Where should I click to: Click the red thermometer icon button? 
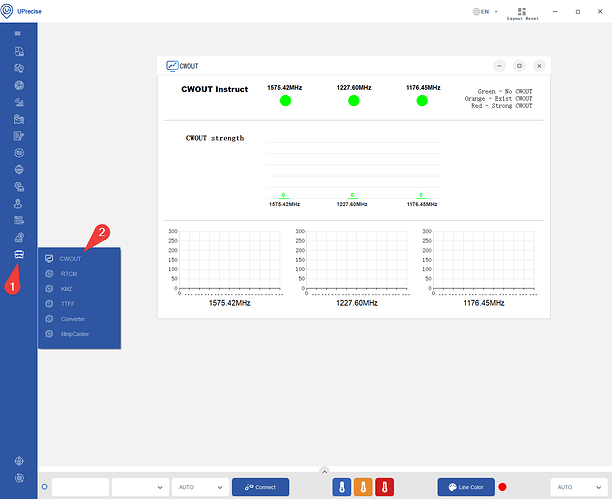point(385,487)
